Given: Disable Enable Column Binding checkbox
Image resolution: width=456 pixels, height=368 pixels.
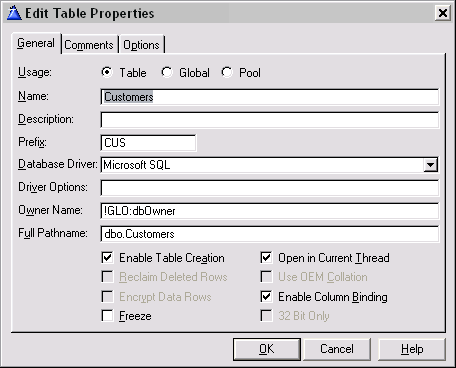Looking at the screenshot, I should [266, 297].
